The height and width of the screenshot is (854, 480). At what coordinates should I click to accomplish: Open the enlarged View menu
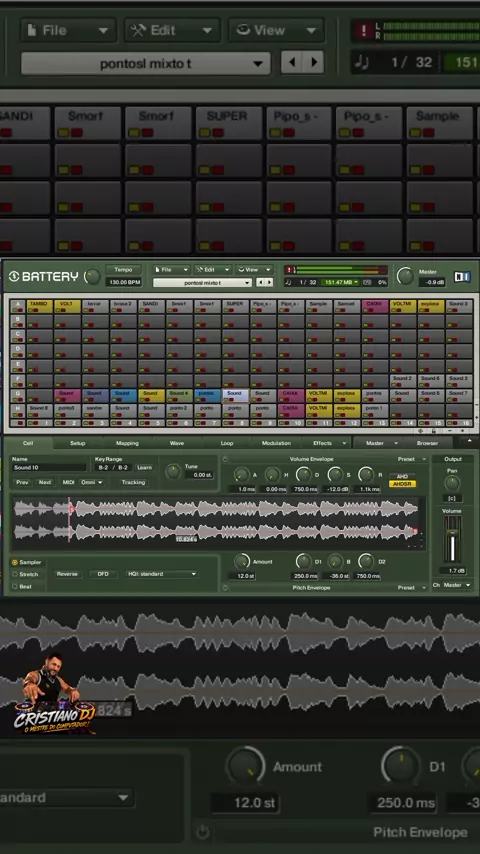click(x=276, y=30)
